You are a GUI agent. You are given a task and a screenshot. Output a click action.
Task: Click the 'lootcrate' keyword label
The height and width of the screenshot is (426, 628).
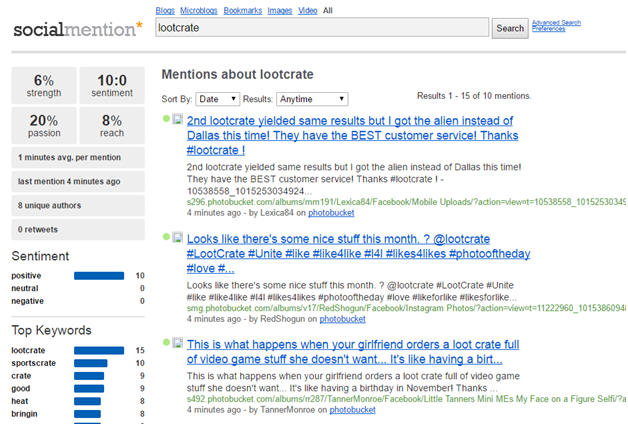point(28,350)
